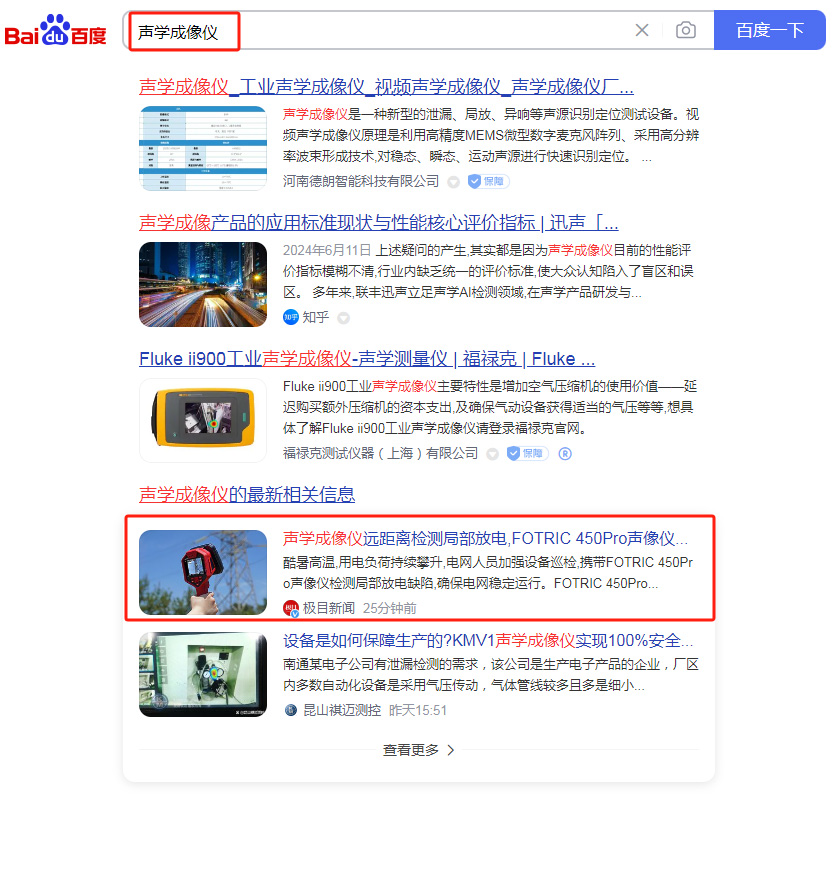
Task: Open the 声学成像仪的最新相关信息 heading link
Action: pos(246,494)
